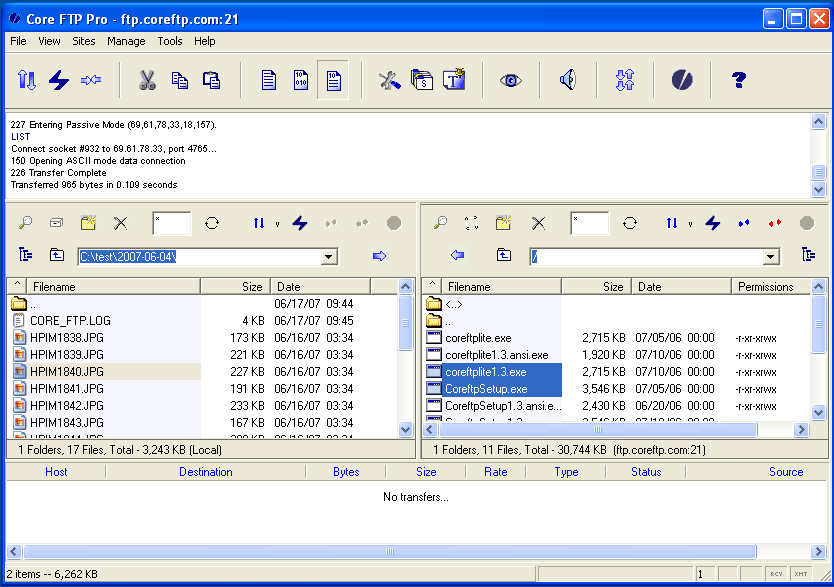The image size is (834, 587).
Task: Toggle the binary transfer mode icon
Action: [x=300, y=81]
